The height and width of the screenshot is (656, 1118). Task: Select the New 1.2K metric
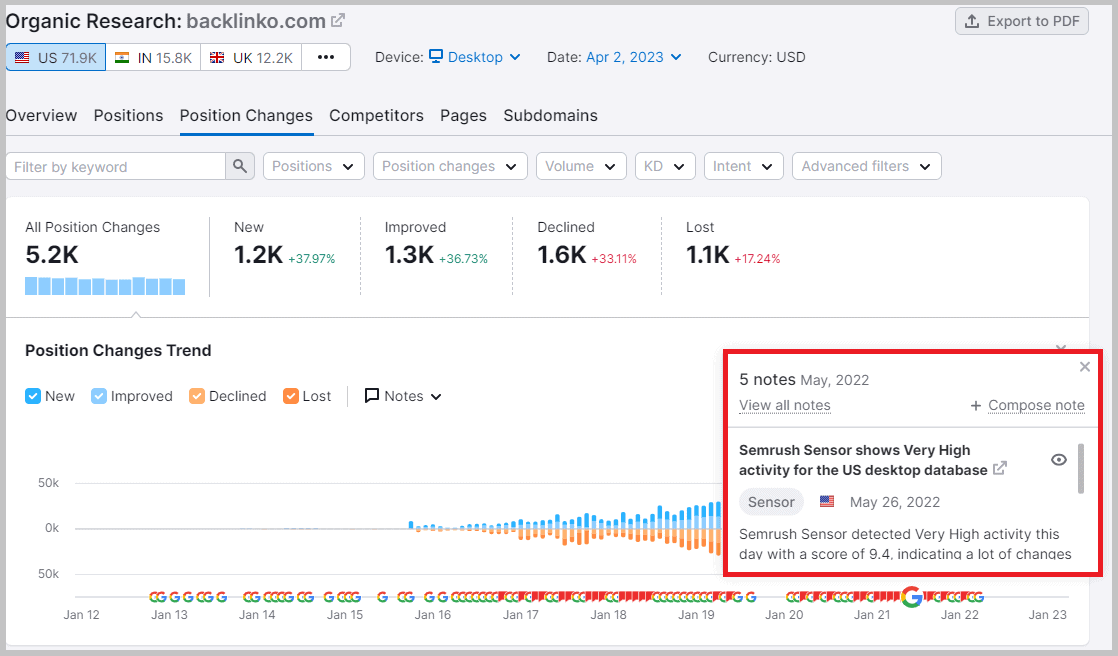284,245
